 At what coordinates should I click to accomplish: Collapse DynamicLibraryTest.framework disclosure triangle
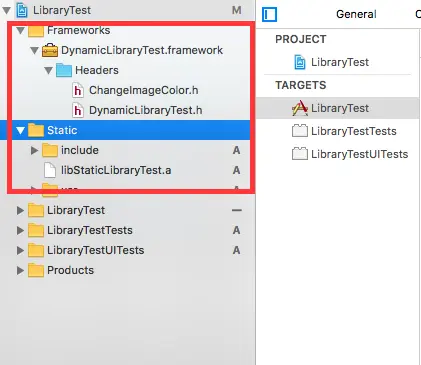pyautogui.click(x=34, y=51)
